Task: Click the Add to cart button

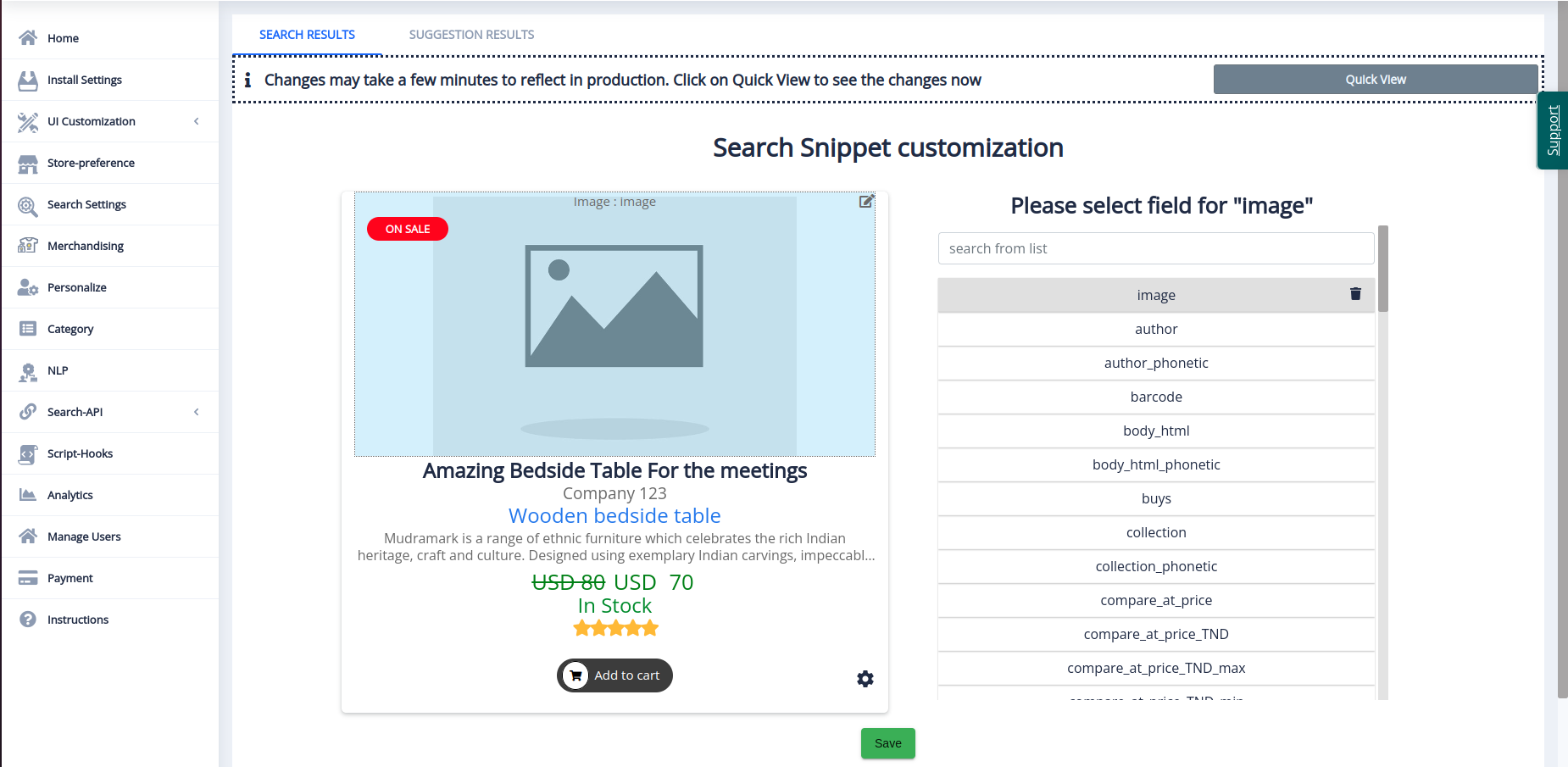Action: tap(614, 675)
